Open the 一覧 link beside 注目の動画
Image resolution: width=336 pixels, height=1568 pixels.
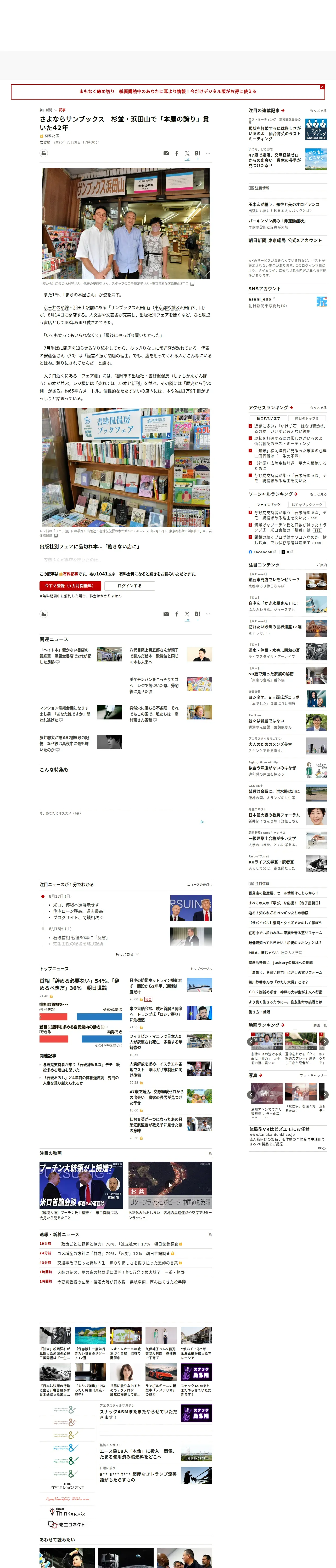(209, 1154)
